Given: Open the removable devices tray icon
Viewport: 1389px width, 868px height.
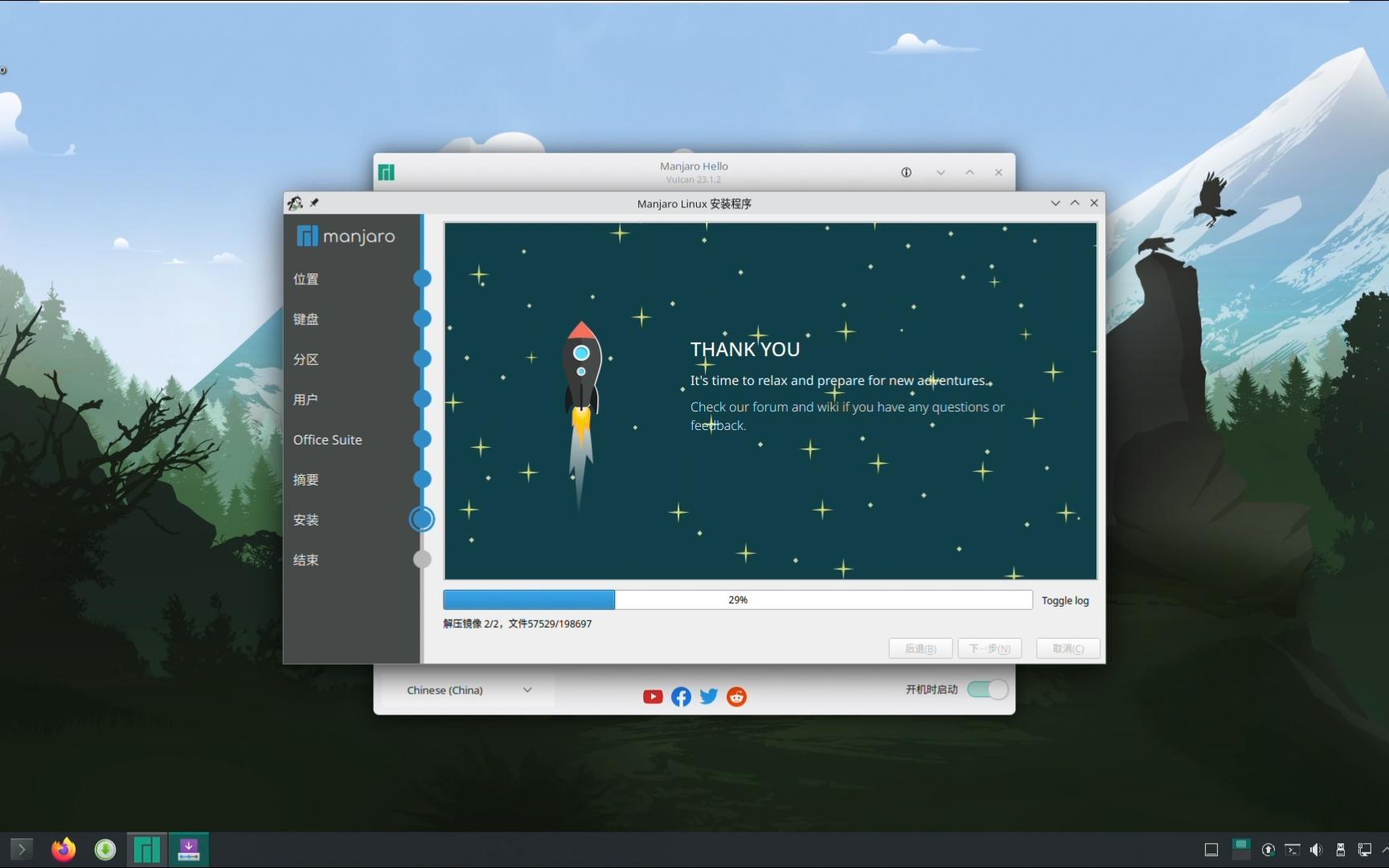Looking at the screenshot, I should coord(1339,849).
